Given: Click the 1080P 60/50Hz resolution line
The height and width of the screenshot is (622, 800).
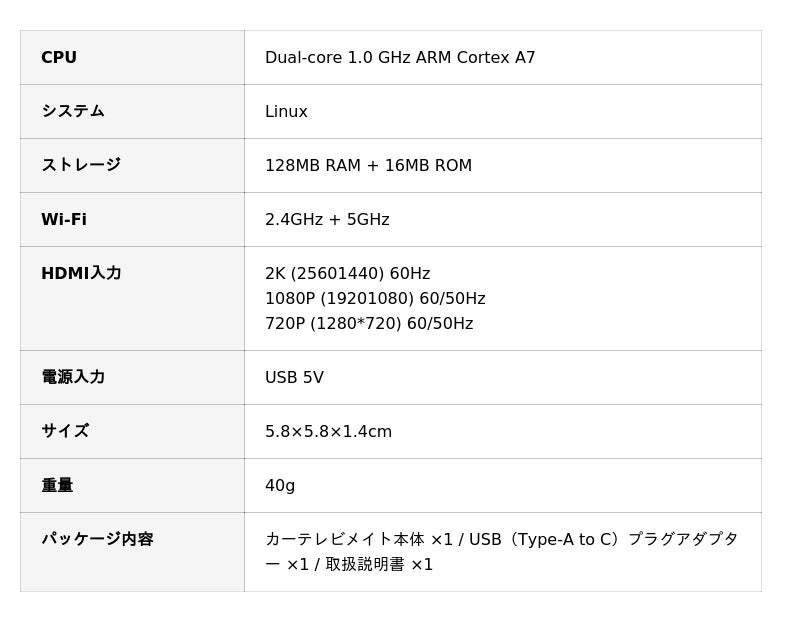Looking at the screenshot, I should pyautogui.click(x=375, y=299).
